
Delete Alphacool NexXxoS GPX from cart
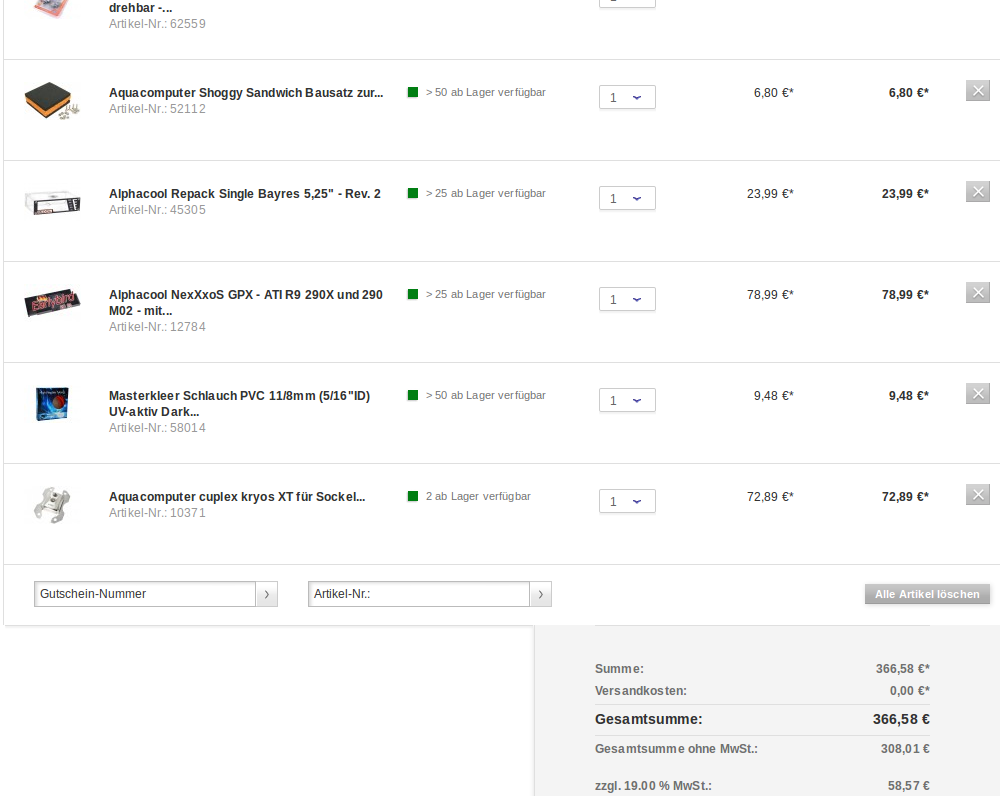[977, 293]
